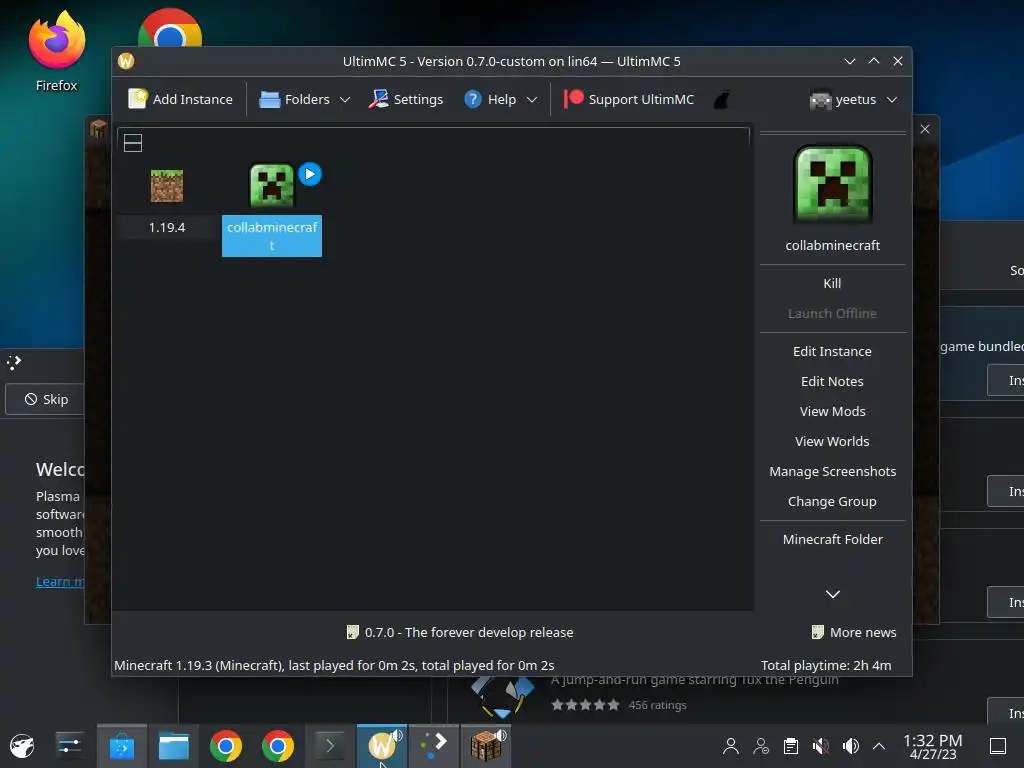Click the spinner icon in Welcome window
This screenshot has height=768, width=1024.
coord(14,362)
